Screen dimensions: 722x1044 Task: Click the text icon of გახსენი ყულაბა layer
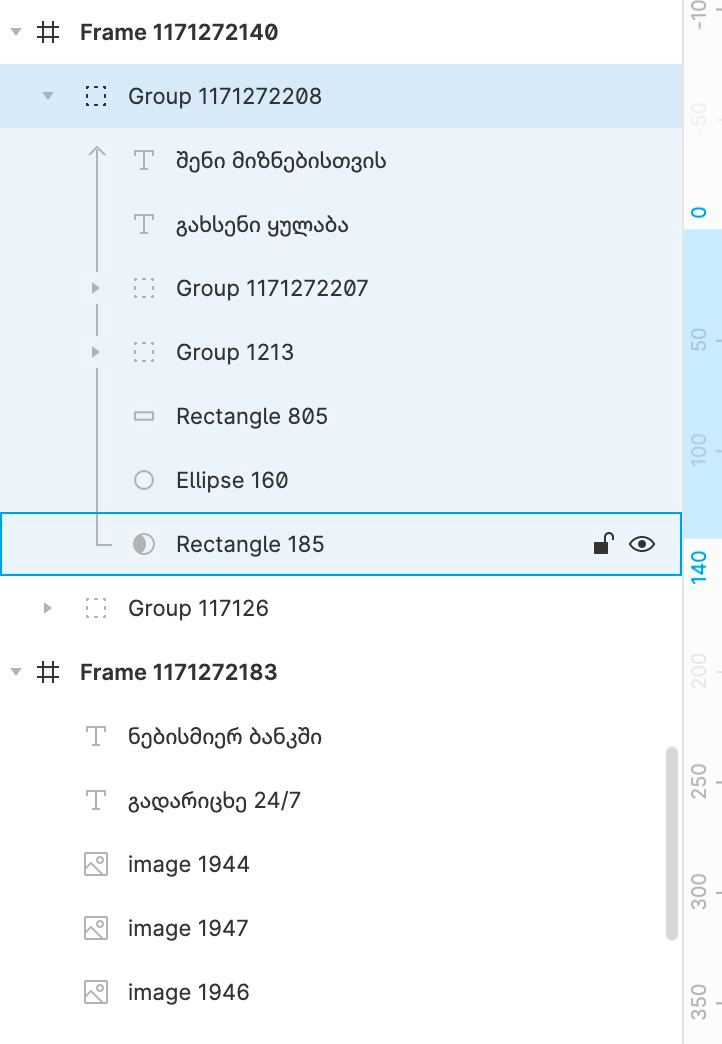point(144,224)
